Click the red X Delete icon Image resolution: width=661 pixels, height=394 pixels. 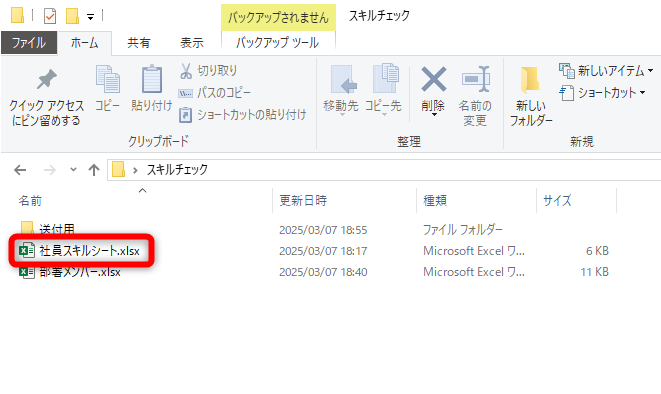(434, 80)
